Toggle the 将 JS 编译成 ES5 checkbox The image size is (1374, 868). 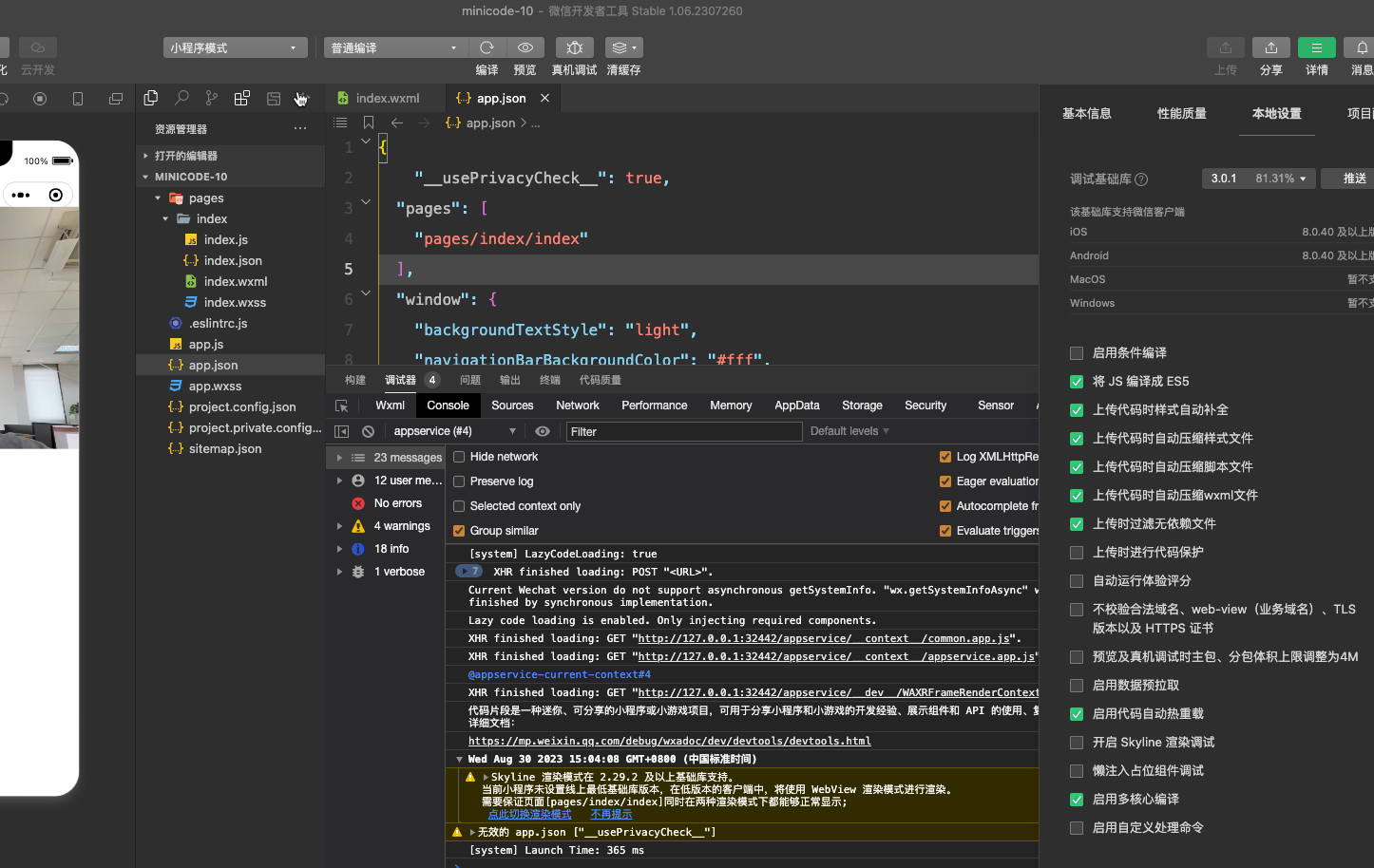(1077, 382)
